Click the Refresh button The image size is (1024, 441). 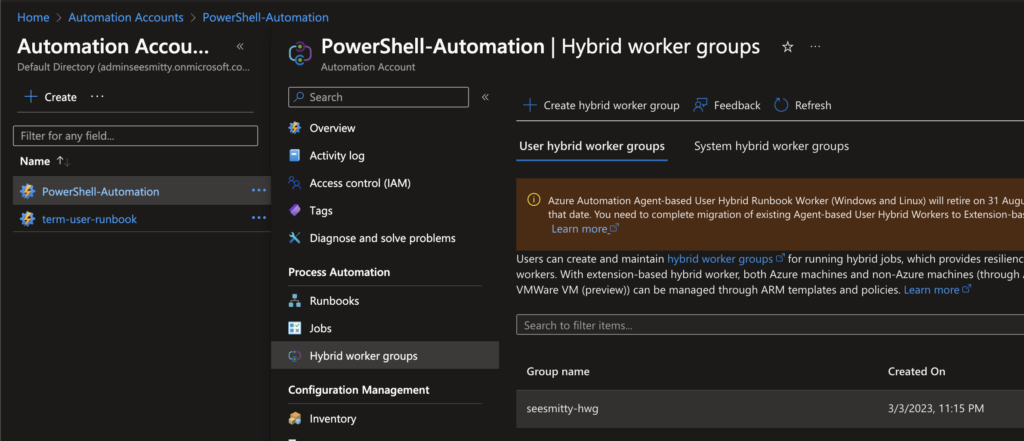pyautogui.click(x=803, y=105)
